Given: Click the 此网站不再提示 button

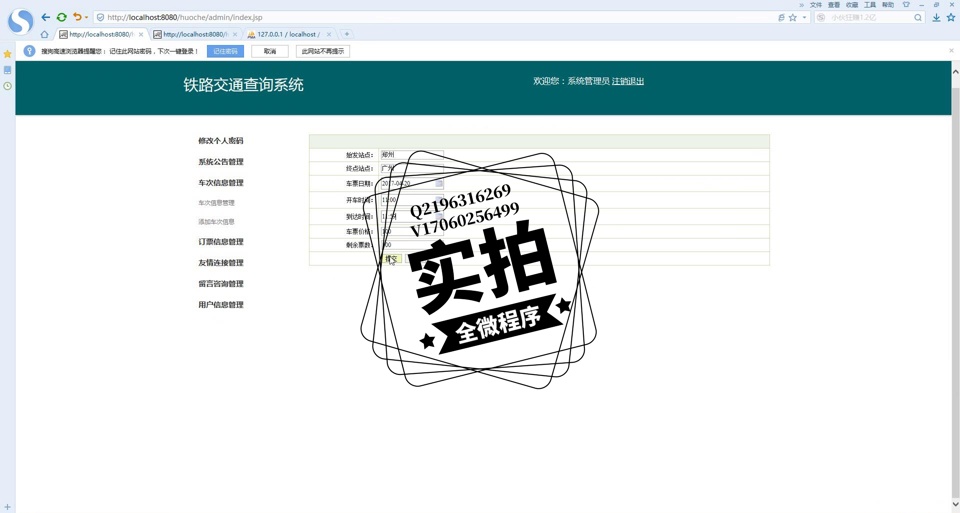Looking at the screenshot, I should click(323, 51).
